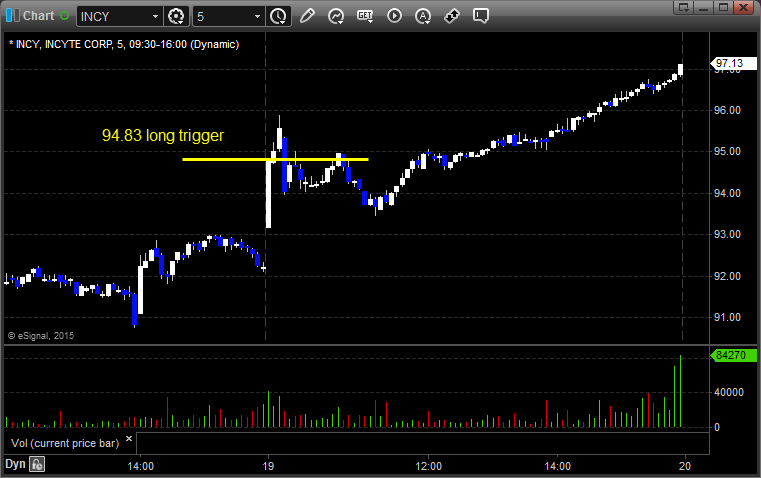761x478 pixels.
Task: Open the window options dropdown in title bar
Action: pos(683,7)
